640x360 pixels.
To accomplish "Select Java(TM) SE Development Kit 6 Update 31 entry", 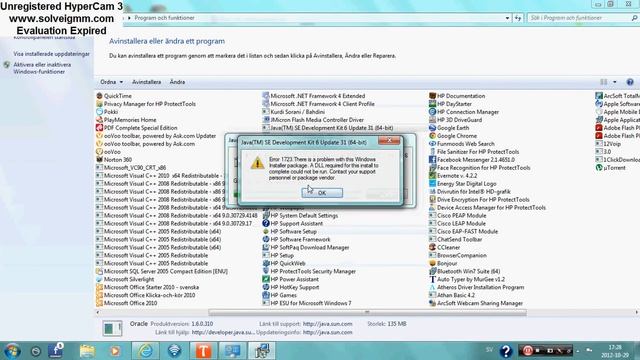I will pos(328,128).
